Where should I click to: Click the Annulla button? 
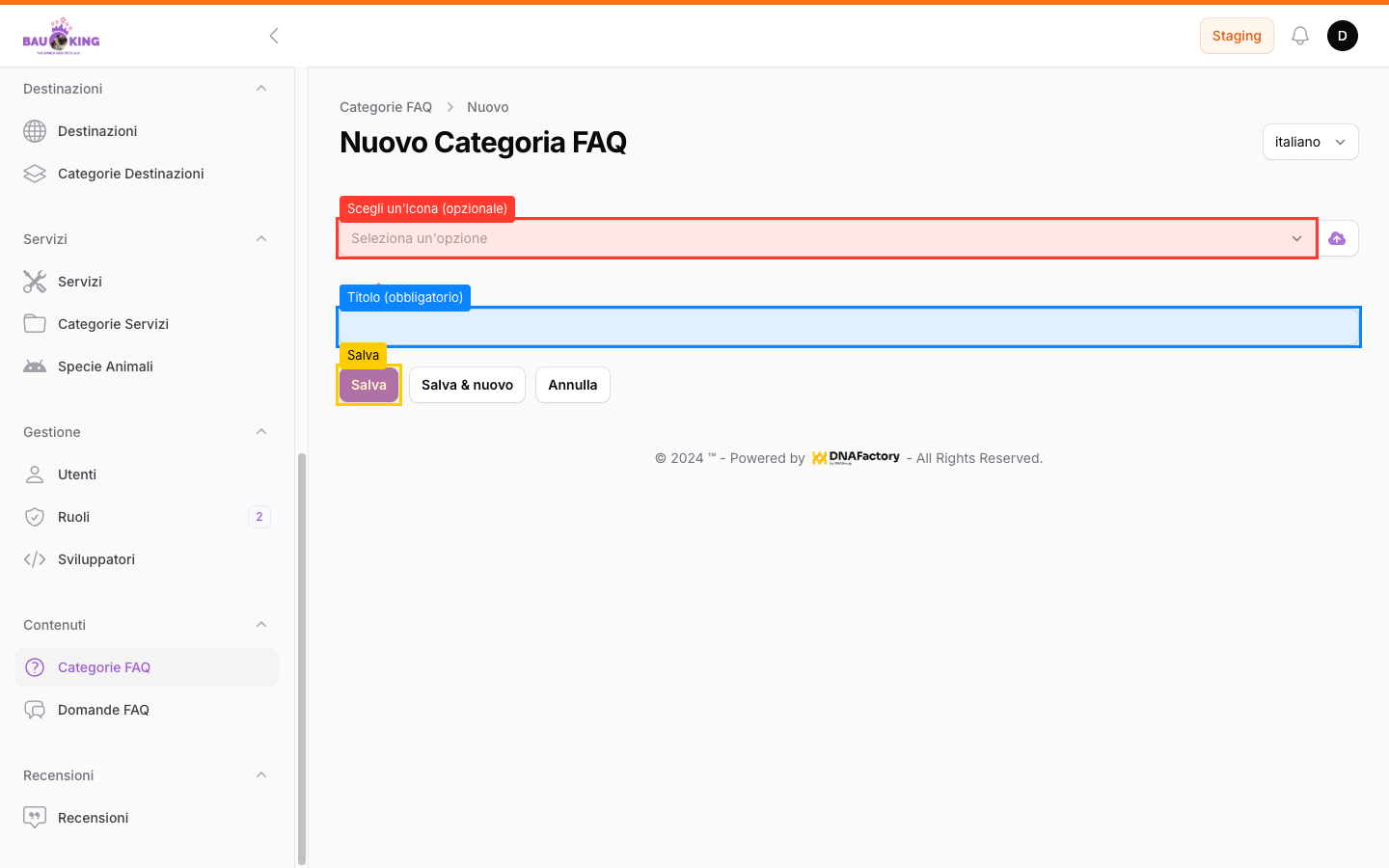pos(572,385)
